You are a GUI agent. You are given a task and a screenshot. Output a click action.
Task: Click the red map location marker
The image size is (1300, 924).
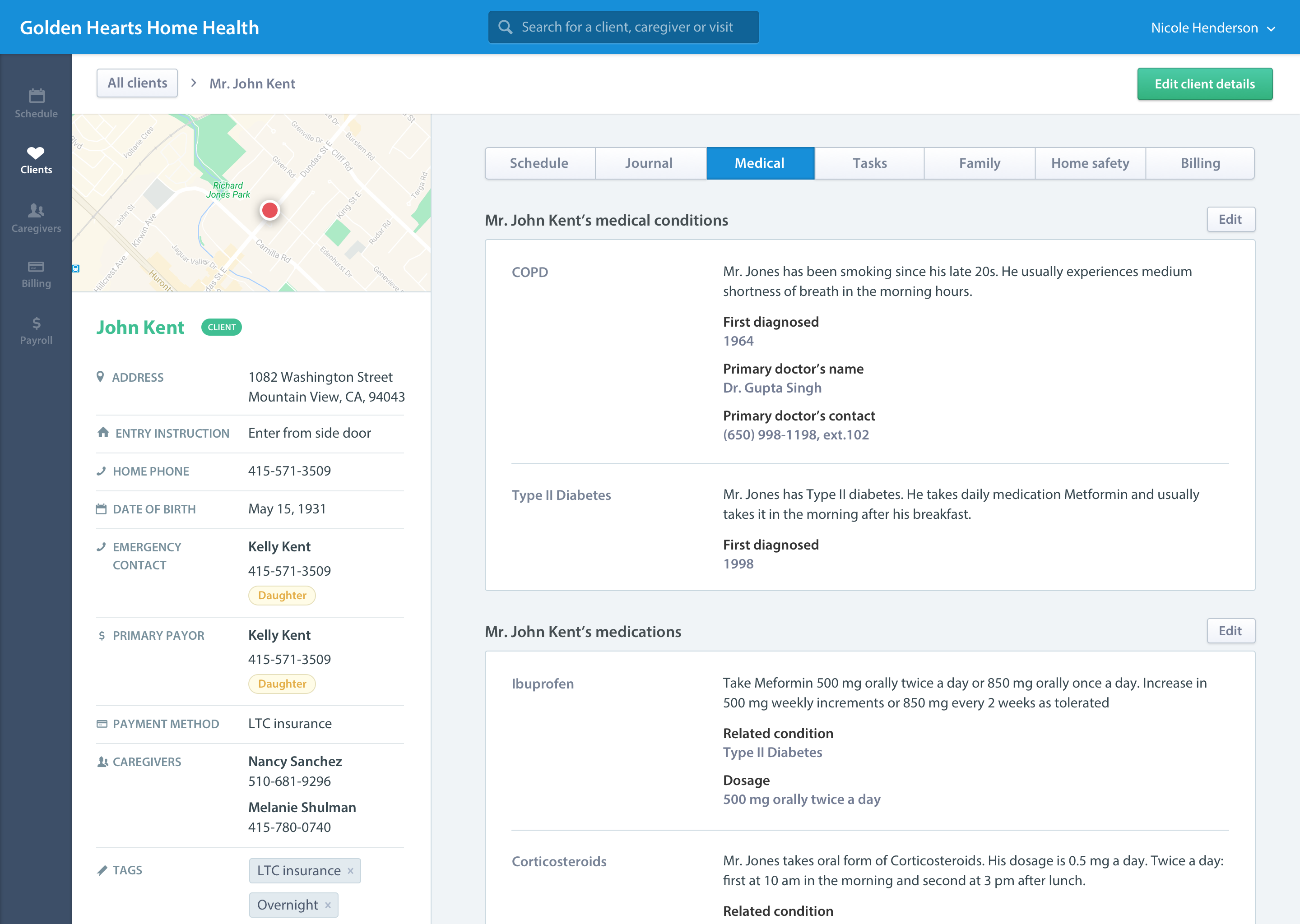270,210
